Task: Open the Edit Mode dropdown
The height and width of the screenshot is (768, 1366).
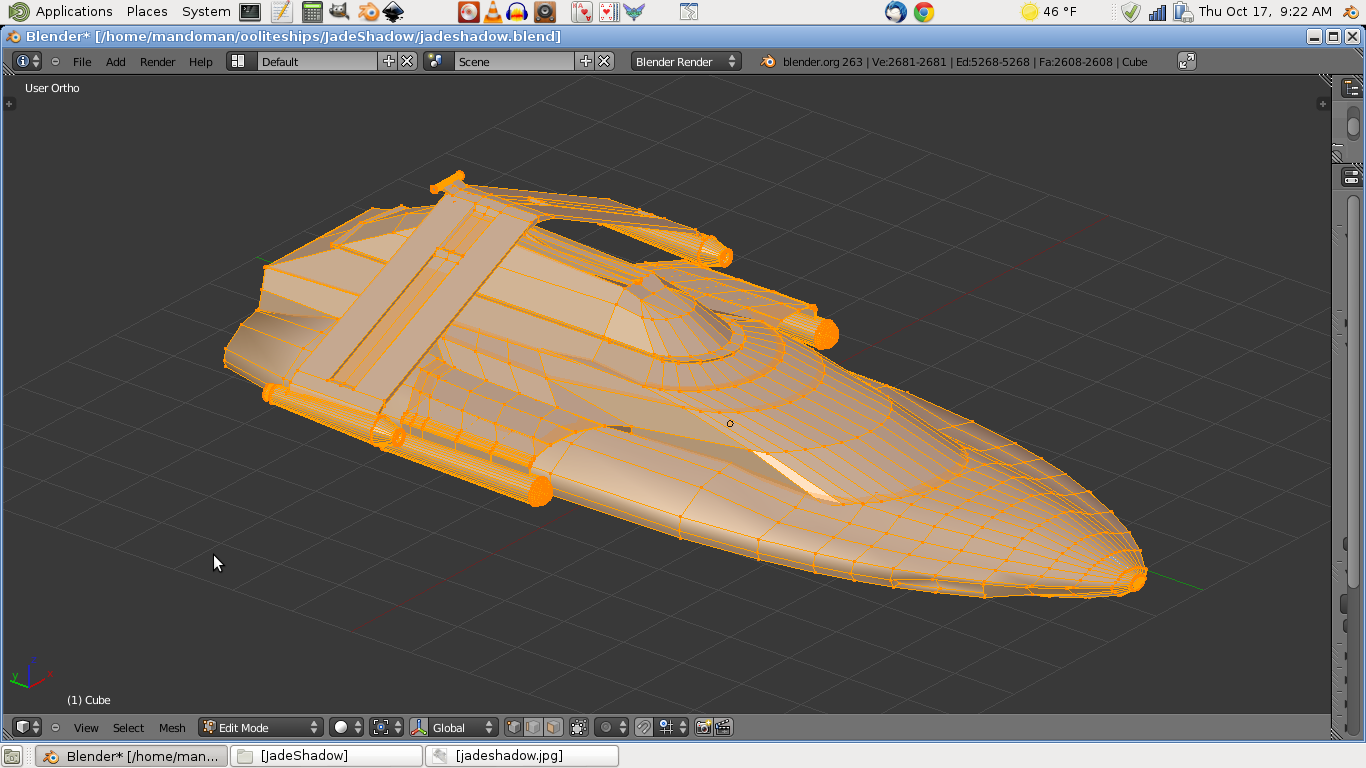Action: pyautogui.click(x=260, y=727)
